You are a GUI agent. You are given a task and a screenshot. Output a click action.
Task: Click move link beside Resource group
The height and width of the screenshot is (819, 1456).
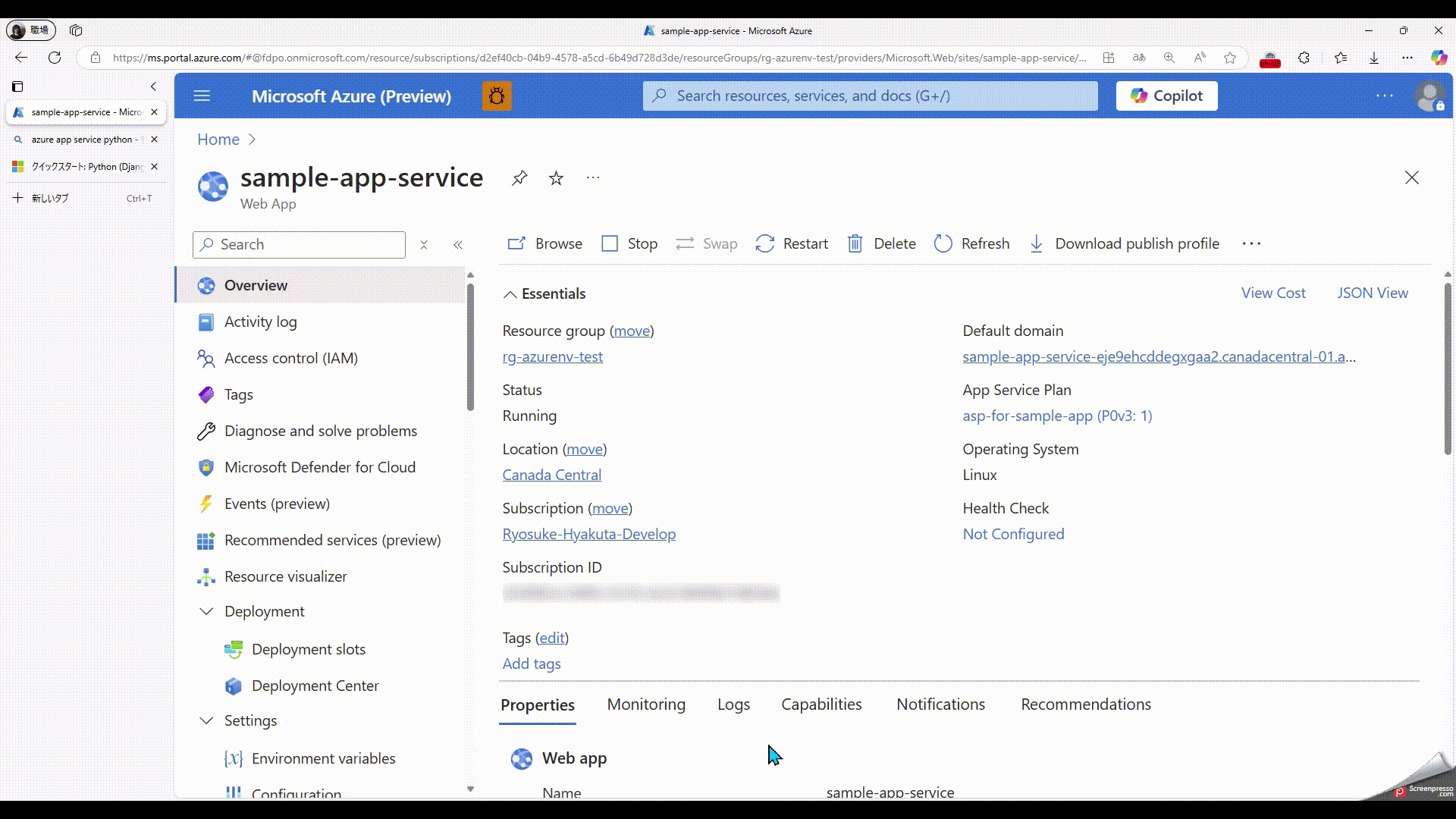coord(632,331)
